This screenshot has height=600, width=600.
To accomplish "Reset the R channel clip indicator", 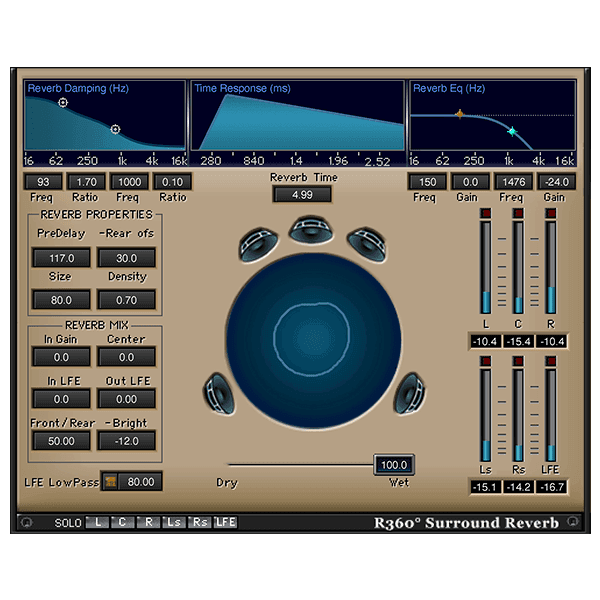I will click(551, 213).
